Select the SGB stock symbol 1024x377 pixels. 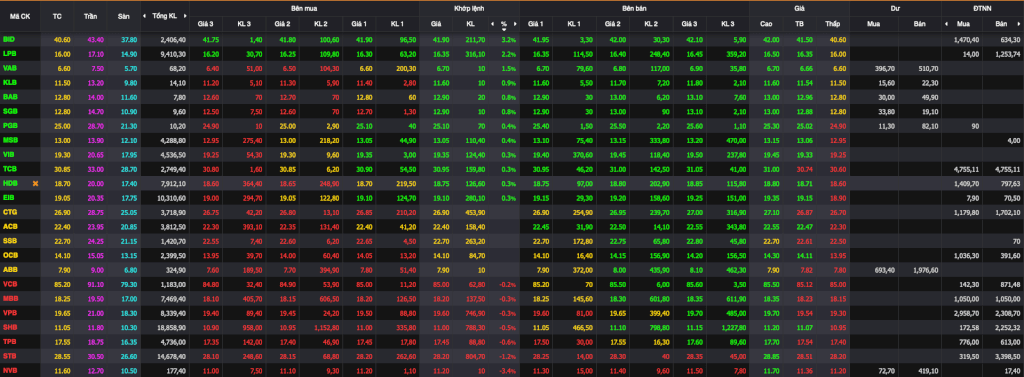[x=10, y=111]
